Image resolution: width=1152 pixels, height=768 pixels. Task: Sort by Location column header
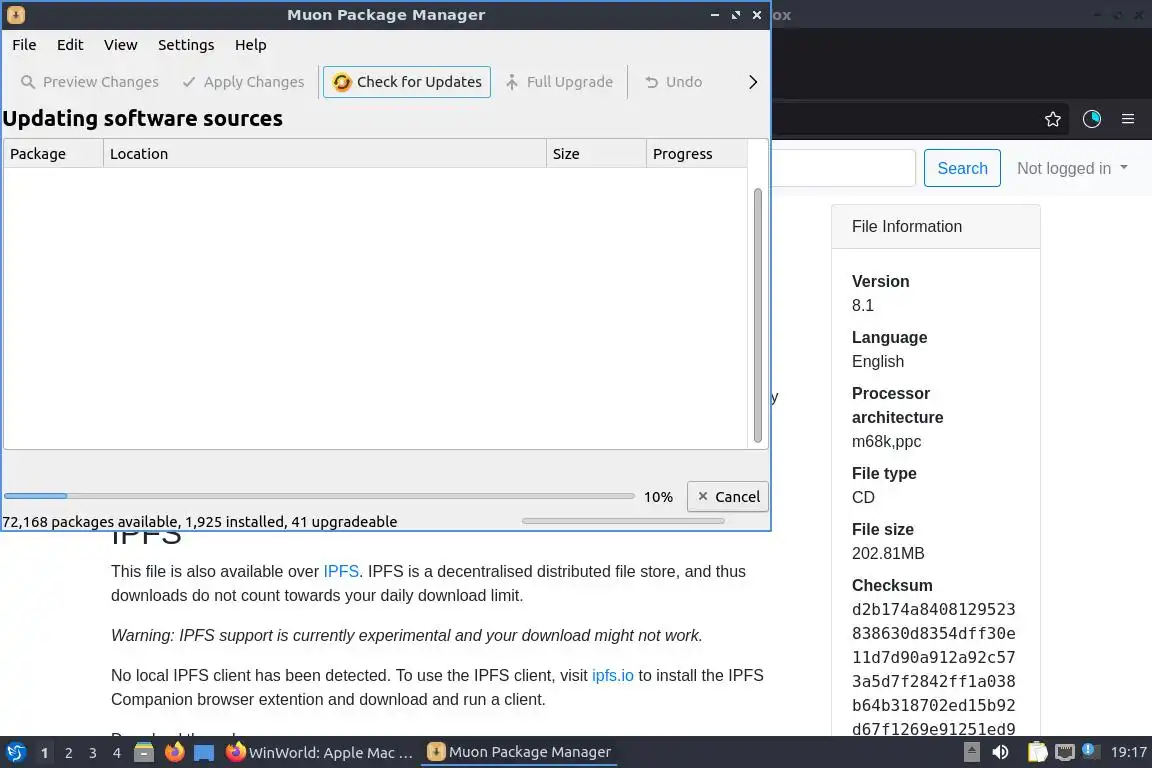(x=325, y=154)
